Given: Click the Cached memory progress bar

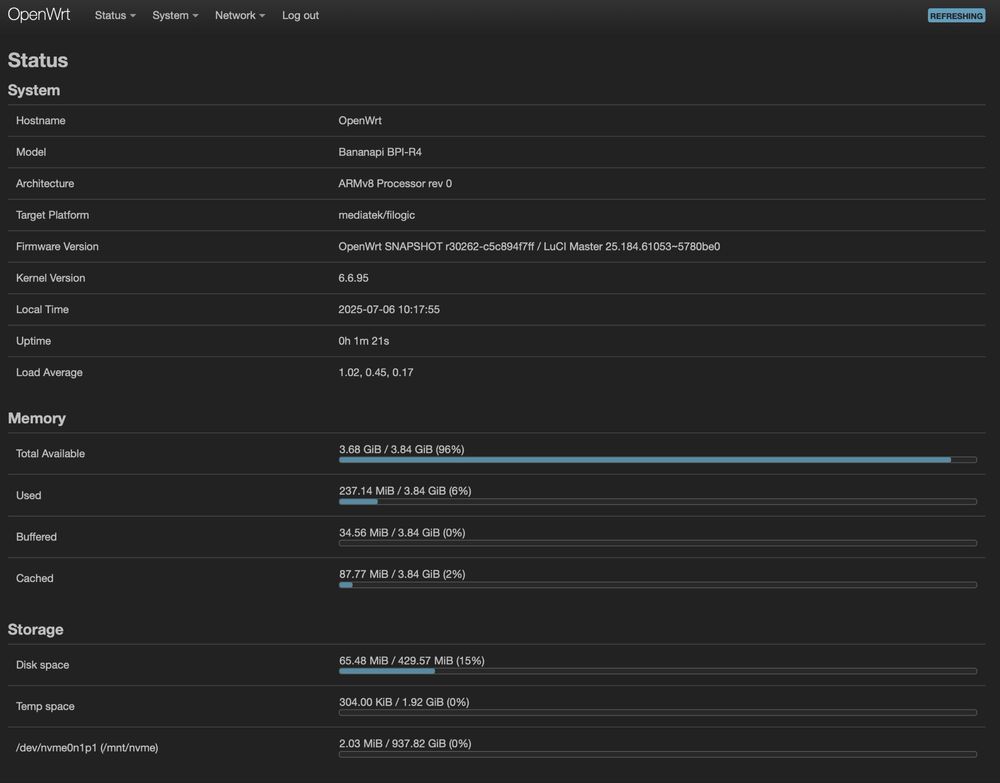Looking at the screenshot, I should (658, 585).
